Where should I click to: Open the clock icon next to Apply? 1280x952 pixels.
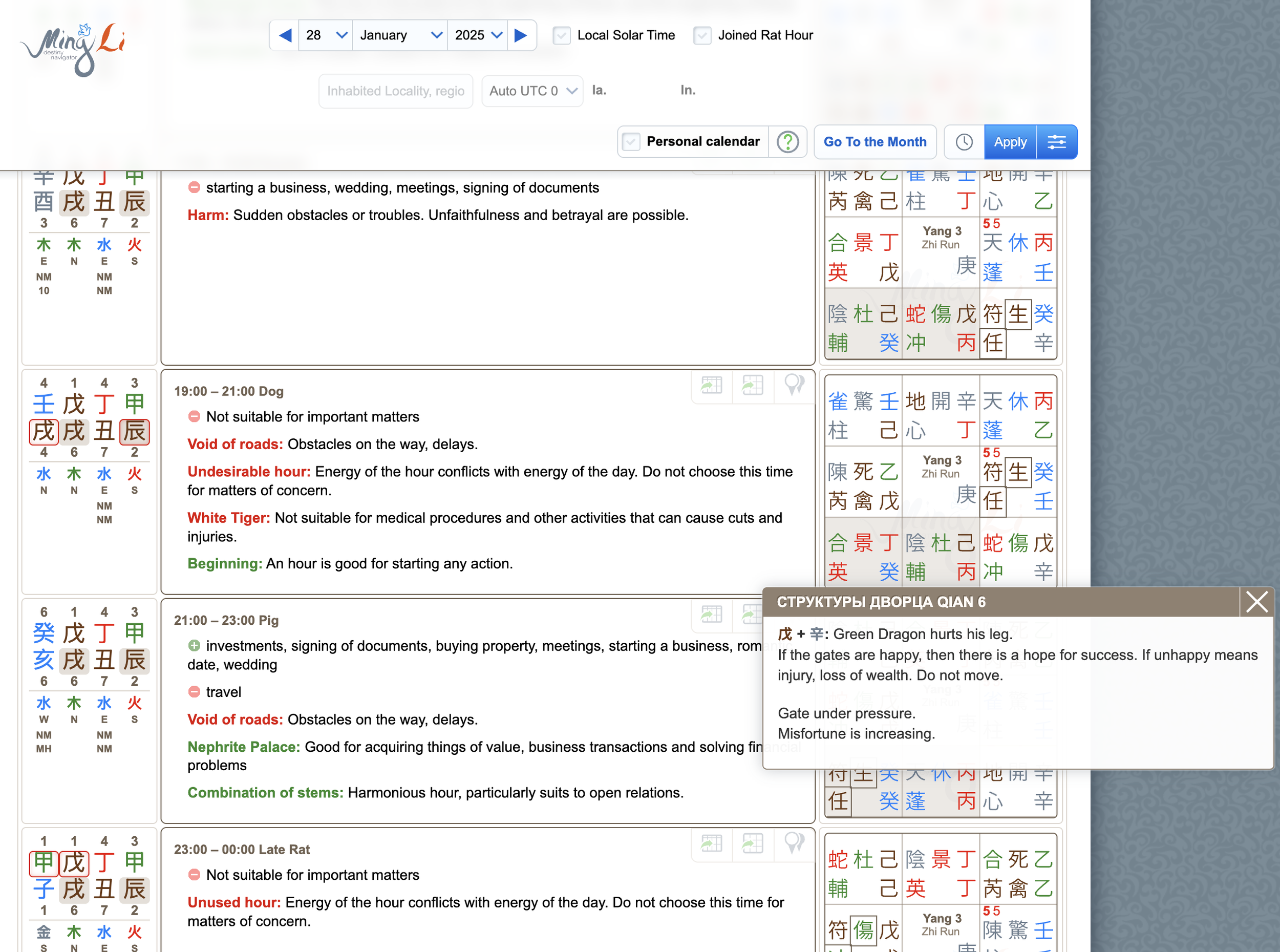tap(963, 142)
